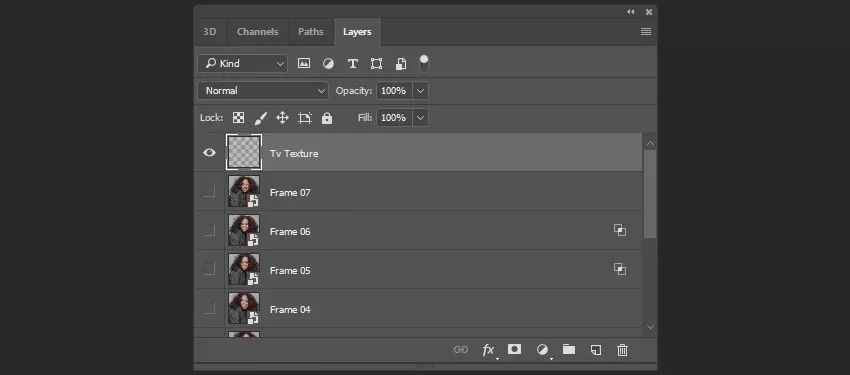Close the Layers panel
Screen dimensions: 850x375
click(x=649, y=11)
